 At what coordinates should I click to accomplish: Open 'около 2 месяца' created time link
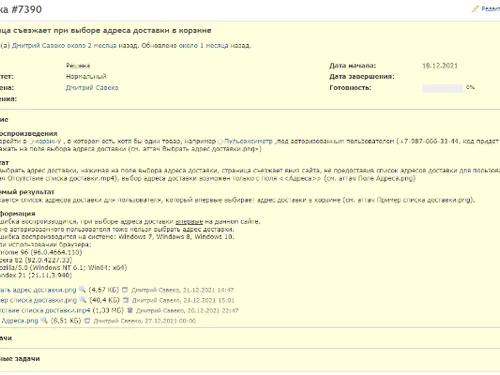tap(92, 46)
